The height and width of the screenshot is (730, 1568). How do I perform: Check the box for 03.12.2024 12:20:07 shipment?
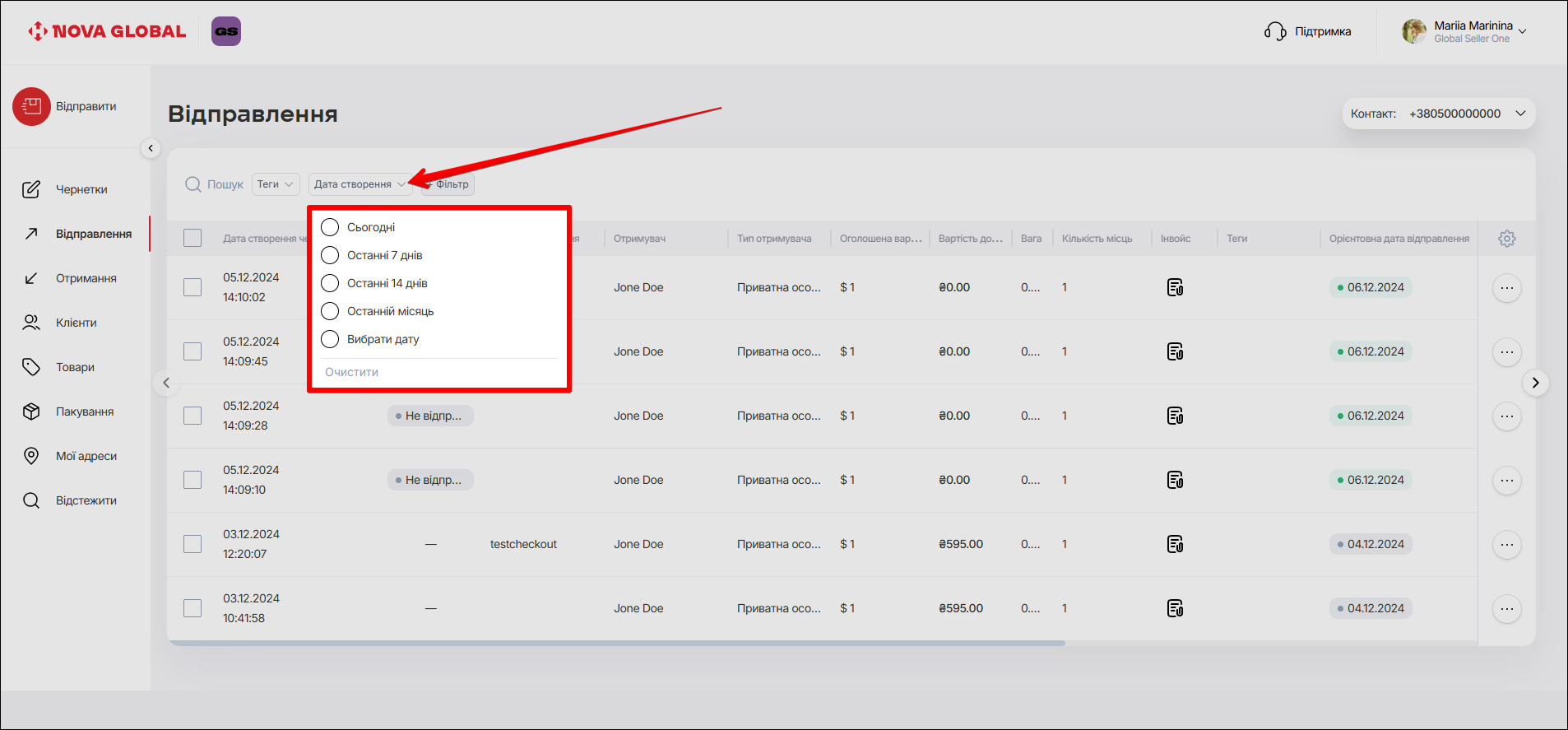193,544
